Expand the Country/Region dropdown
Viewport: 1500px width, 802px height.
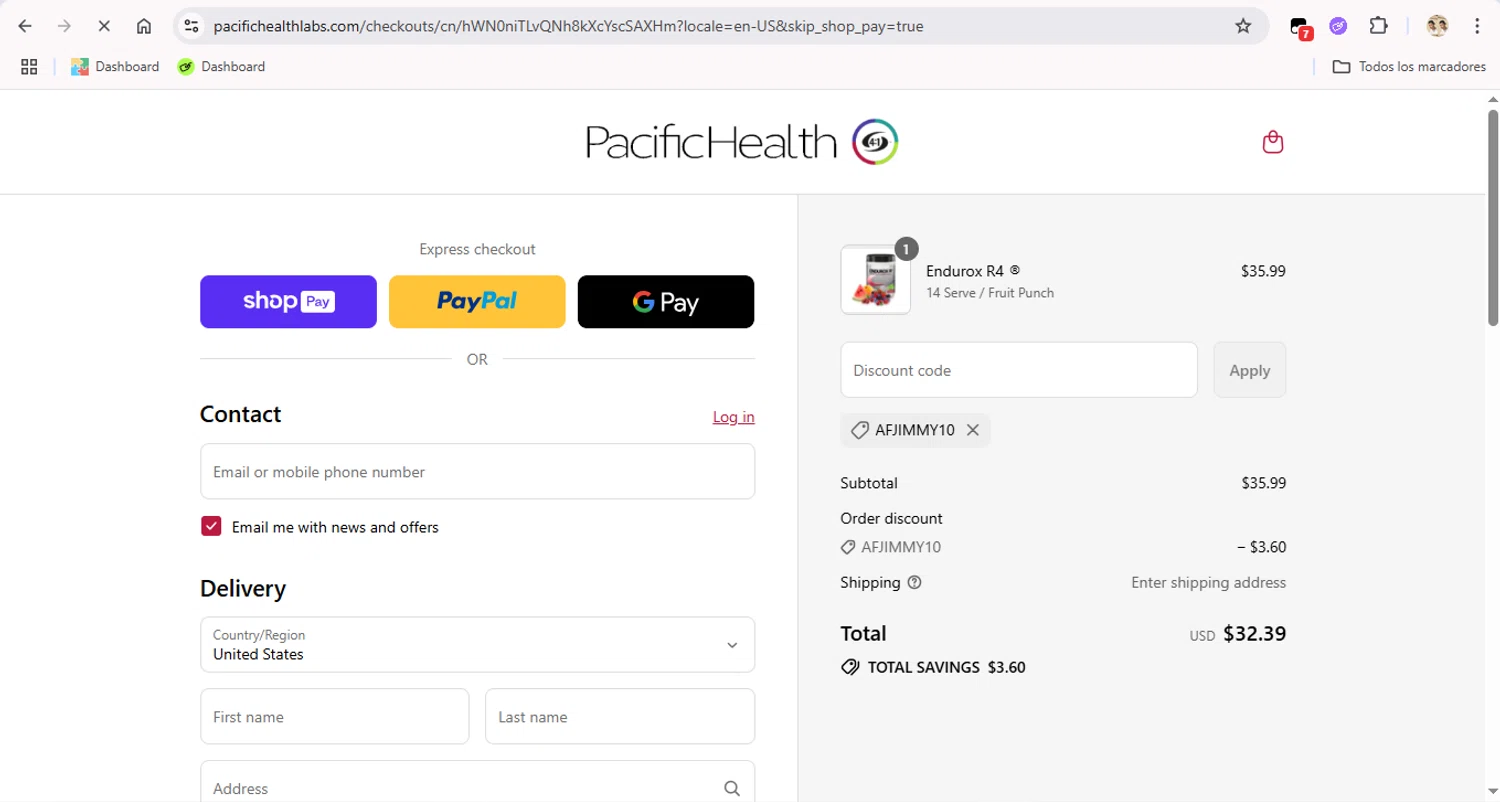[477, 645]
